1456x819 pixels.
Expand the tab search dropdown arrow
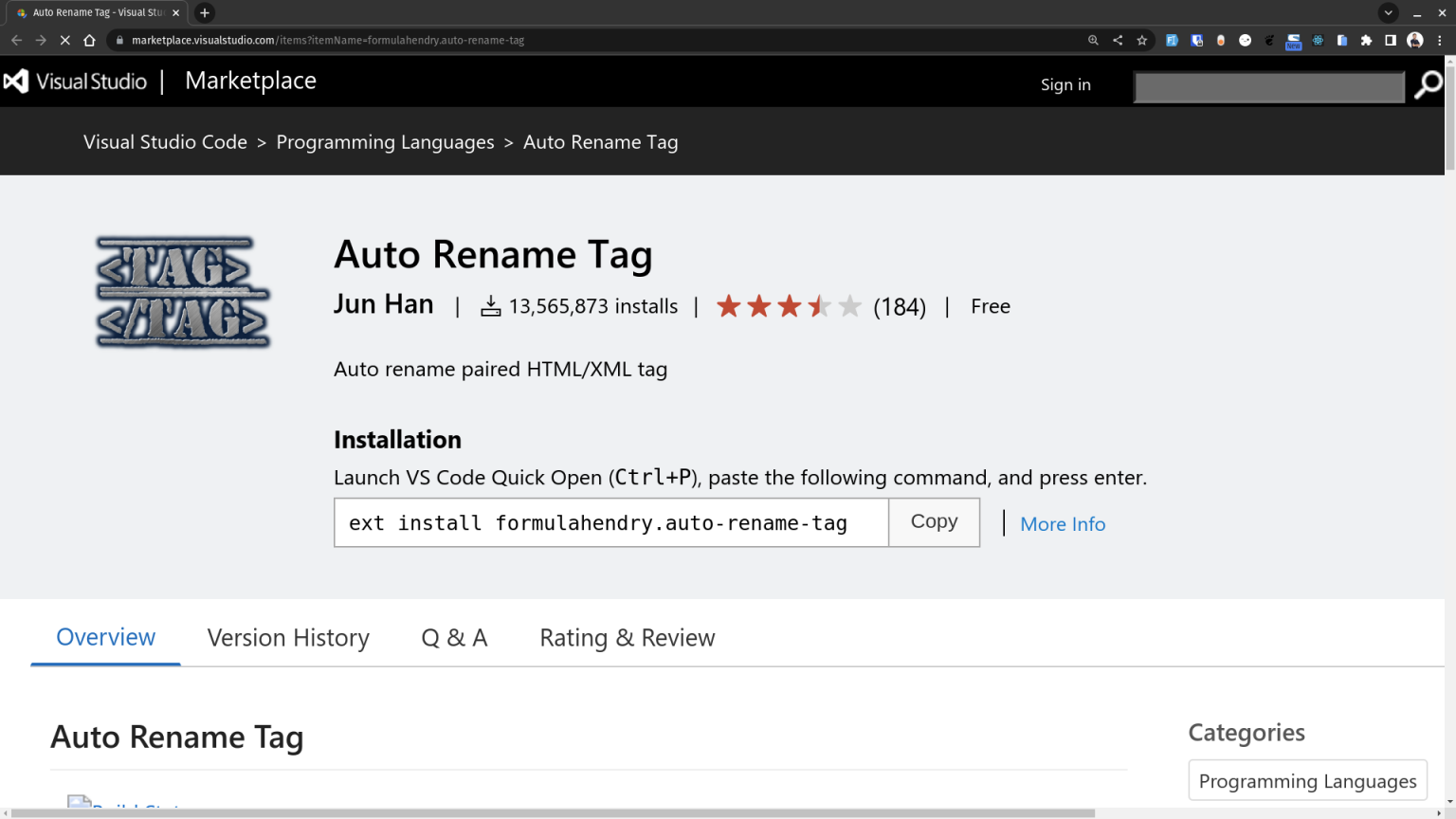[x=1388, y=13]
